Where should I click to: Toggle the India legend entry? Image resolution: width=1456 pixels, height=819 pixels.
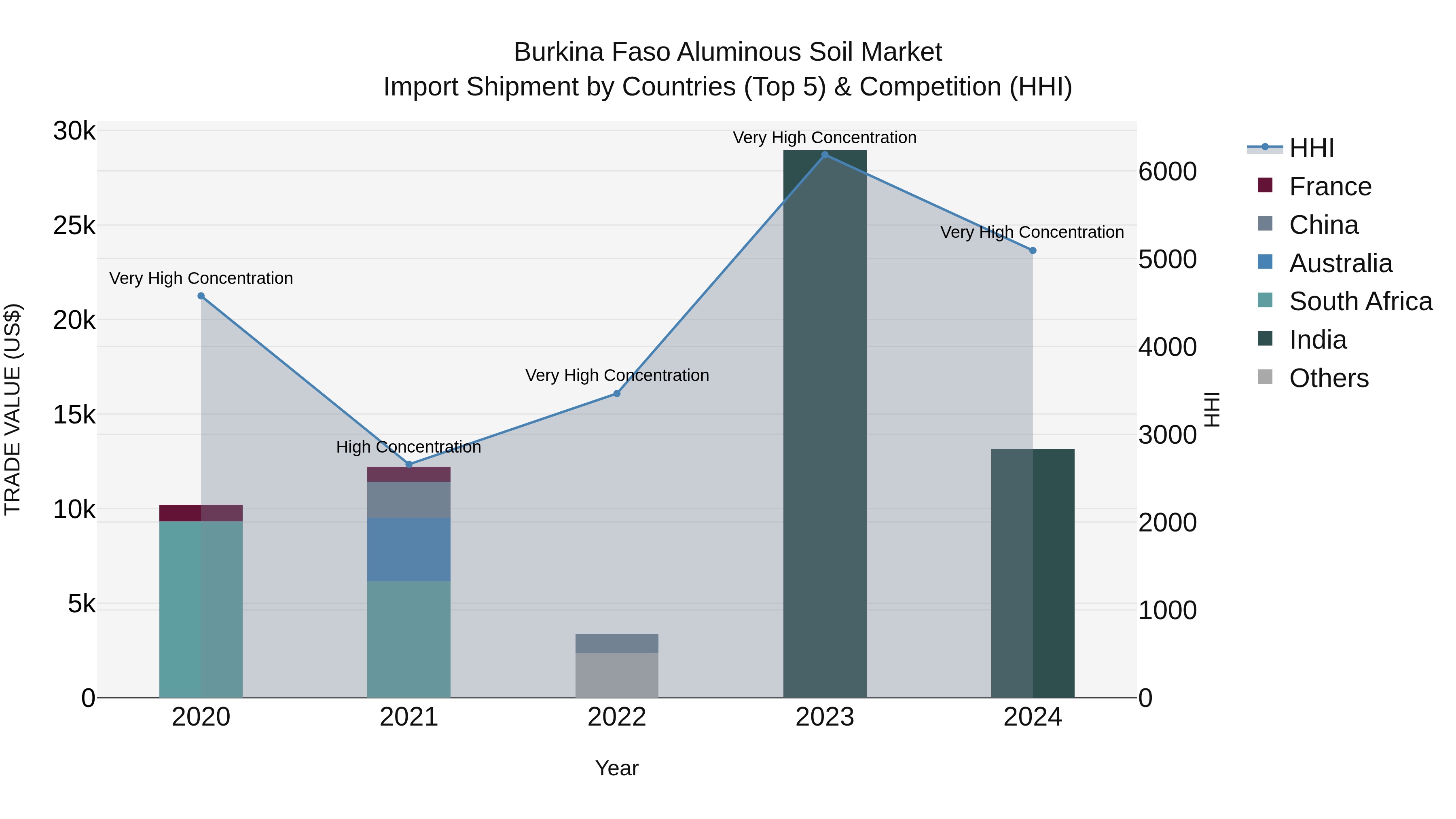[1302, 339]
